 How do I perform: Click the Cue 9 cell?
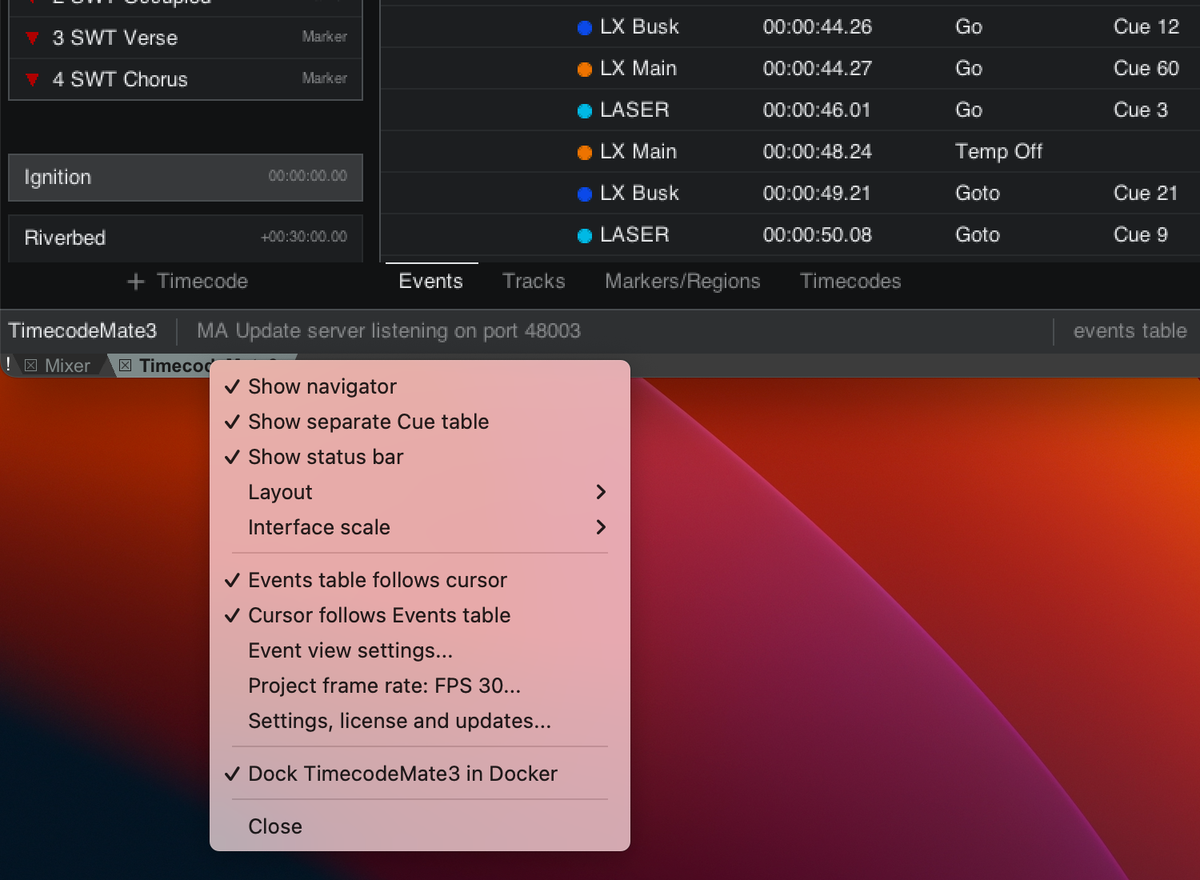point(1140,235)
